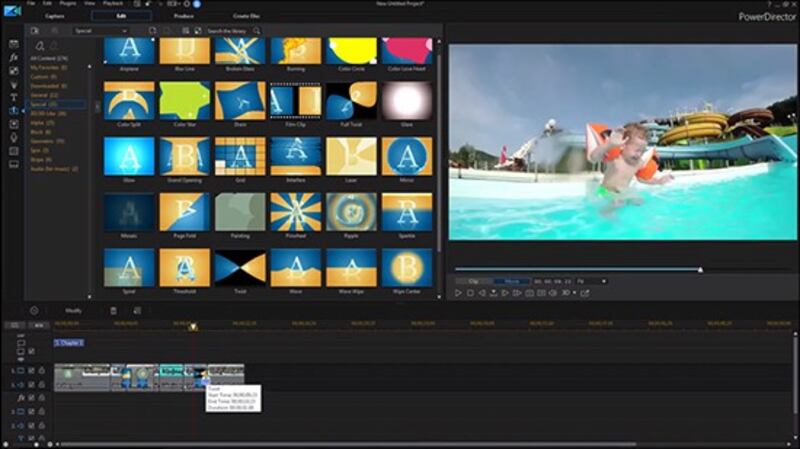Toggle lock on video track 1
The width and height of the screenshot is (800, 449).
tap(41, 371)
